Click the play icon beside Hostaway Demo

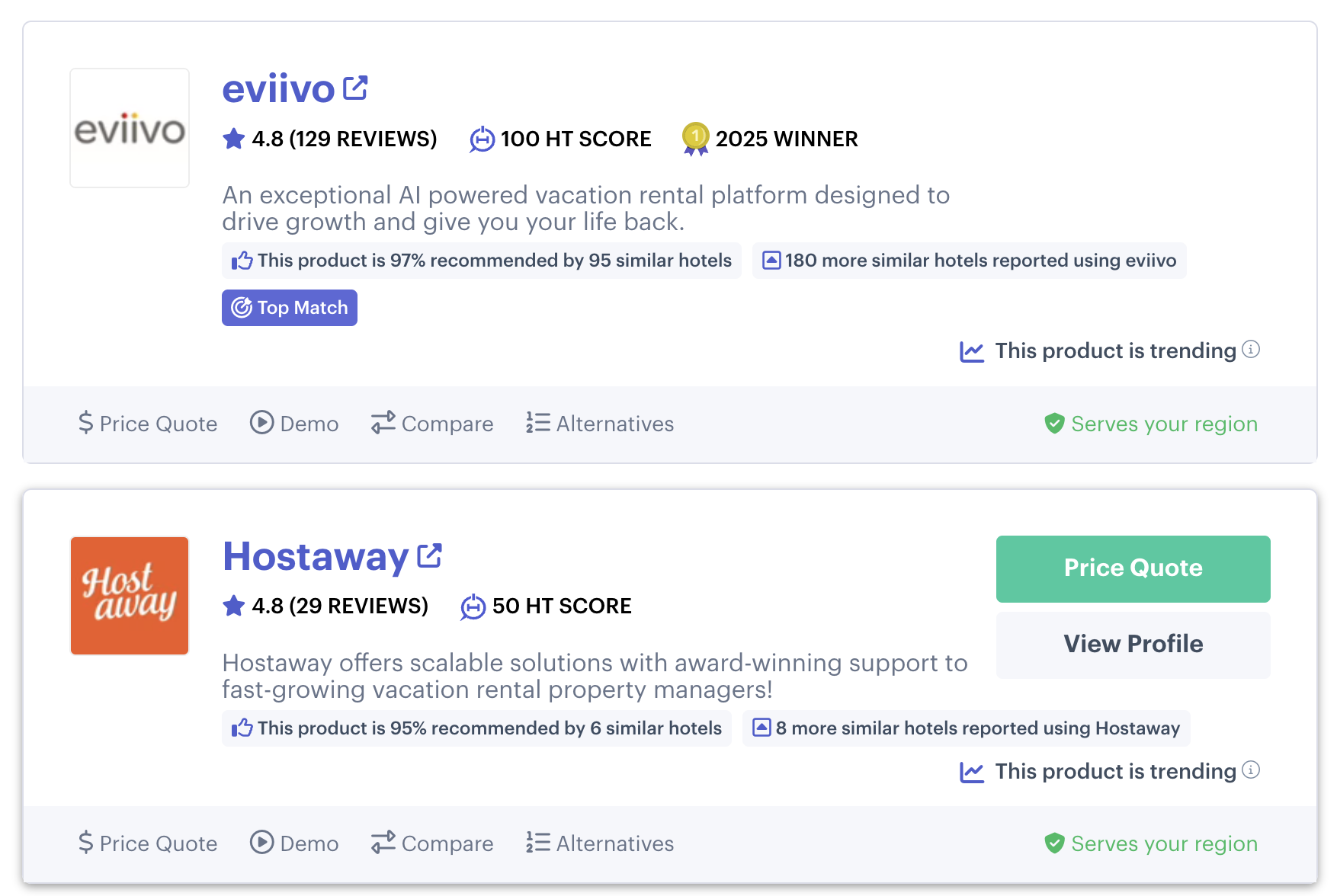coord(262,842)
